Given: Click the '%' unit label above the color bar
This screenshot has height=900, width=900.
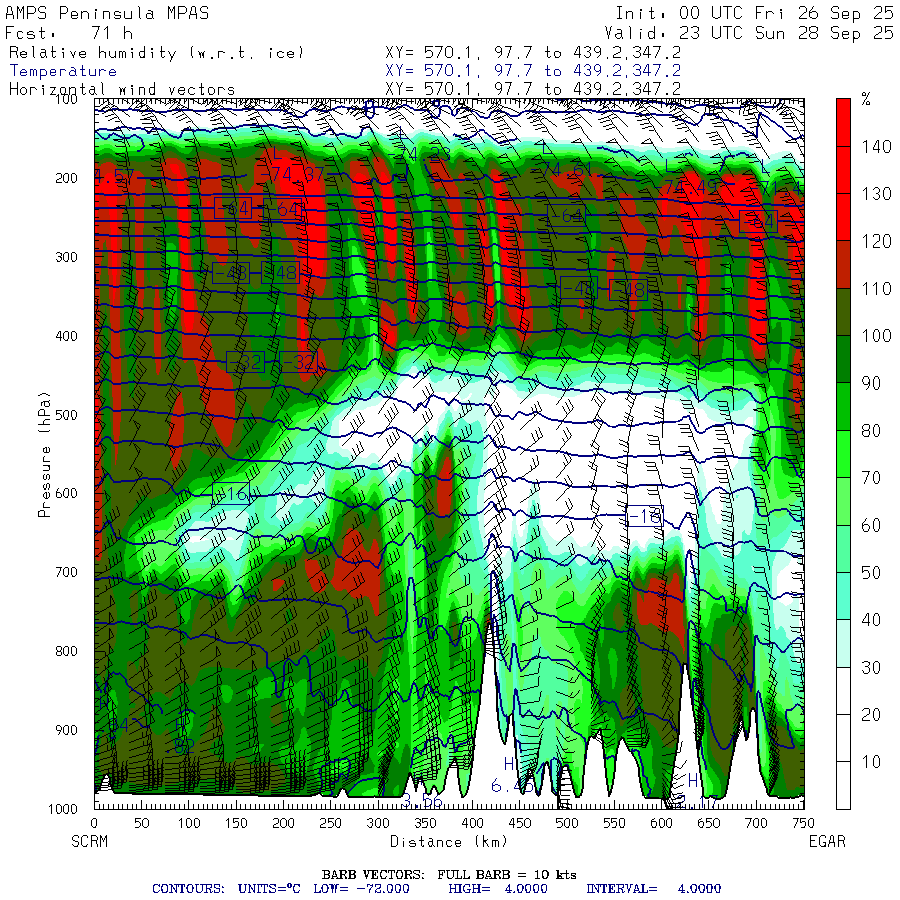Looking at the screenshot, I should click(x=866, y=99).
